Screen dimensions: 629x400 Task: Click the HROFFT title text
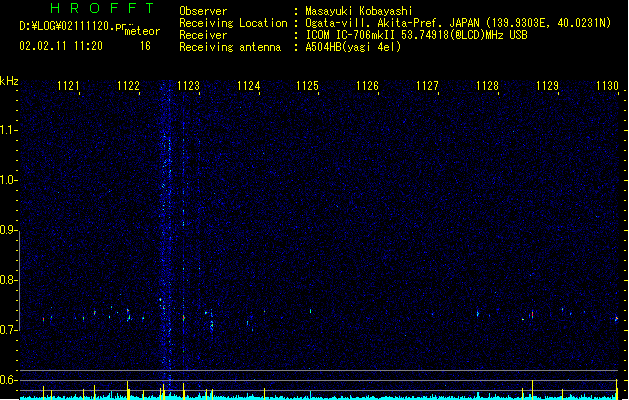pos(102,8)
